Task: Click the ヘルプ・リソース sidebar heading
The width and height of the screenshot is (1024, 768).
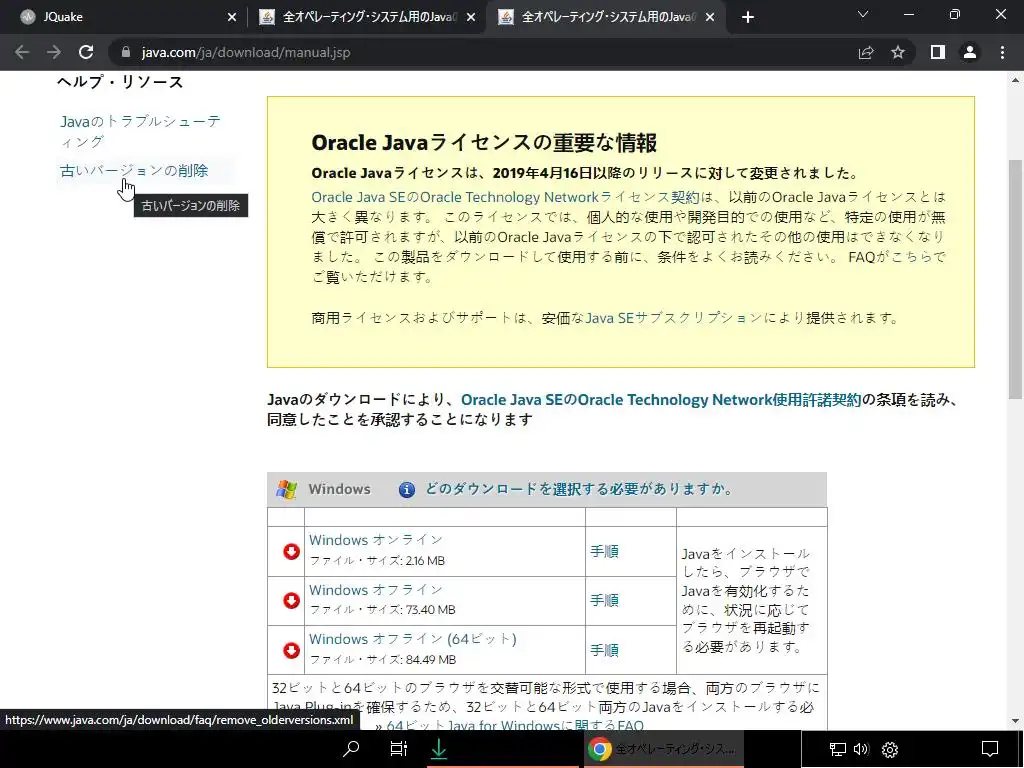Action: pos(120,82)
